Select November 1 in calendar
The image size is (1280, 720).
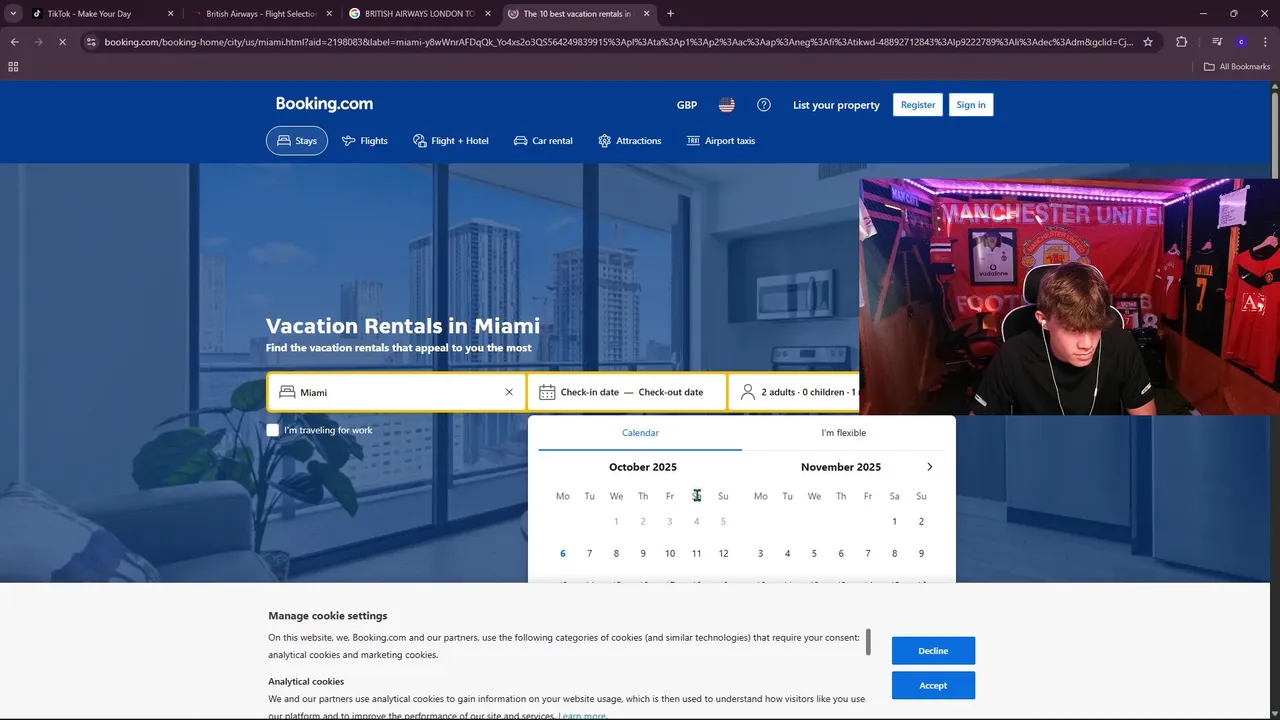tap(894, 522)
